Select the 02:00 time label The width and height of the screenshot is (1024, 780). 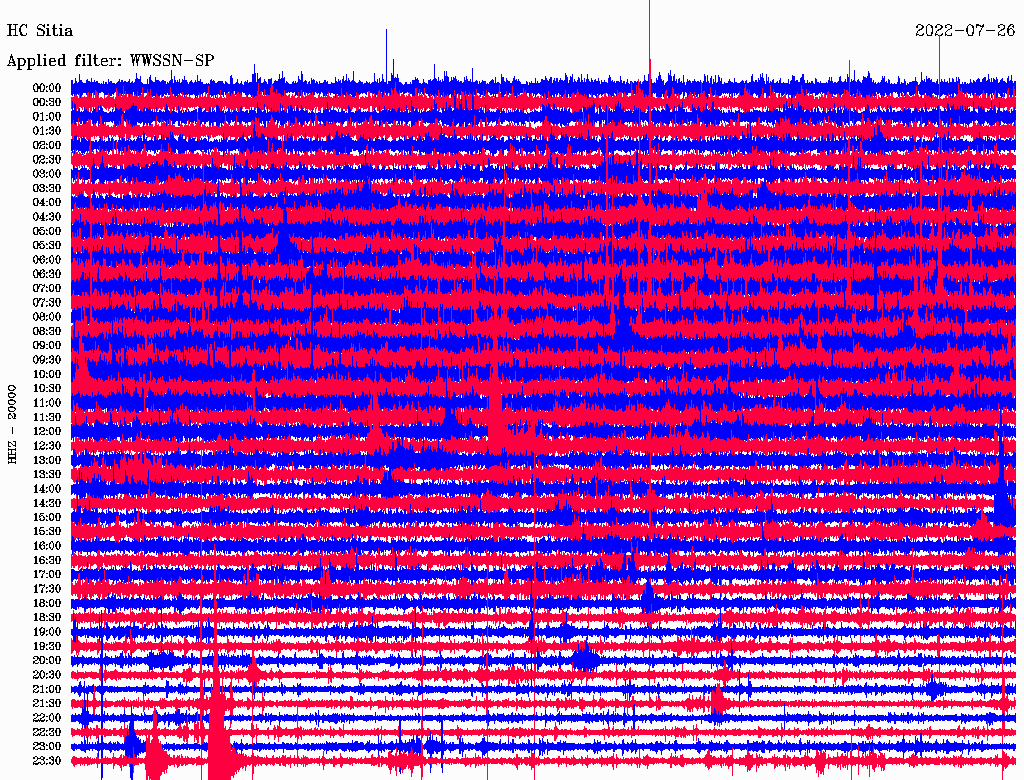[x=47, y=145]
